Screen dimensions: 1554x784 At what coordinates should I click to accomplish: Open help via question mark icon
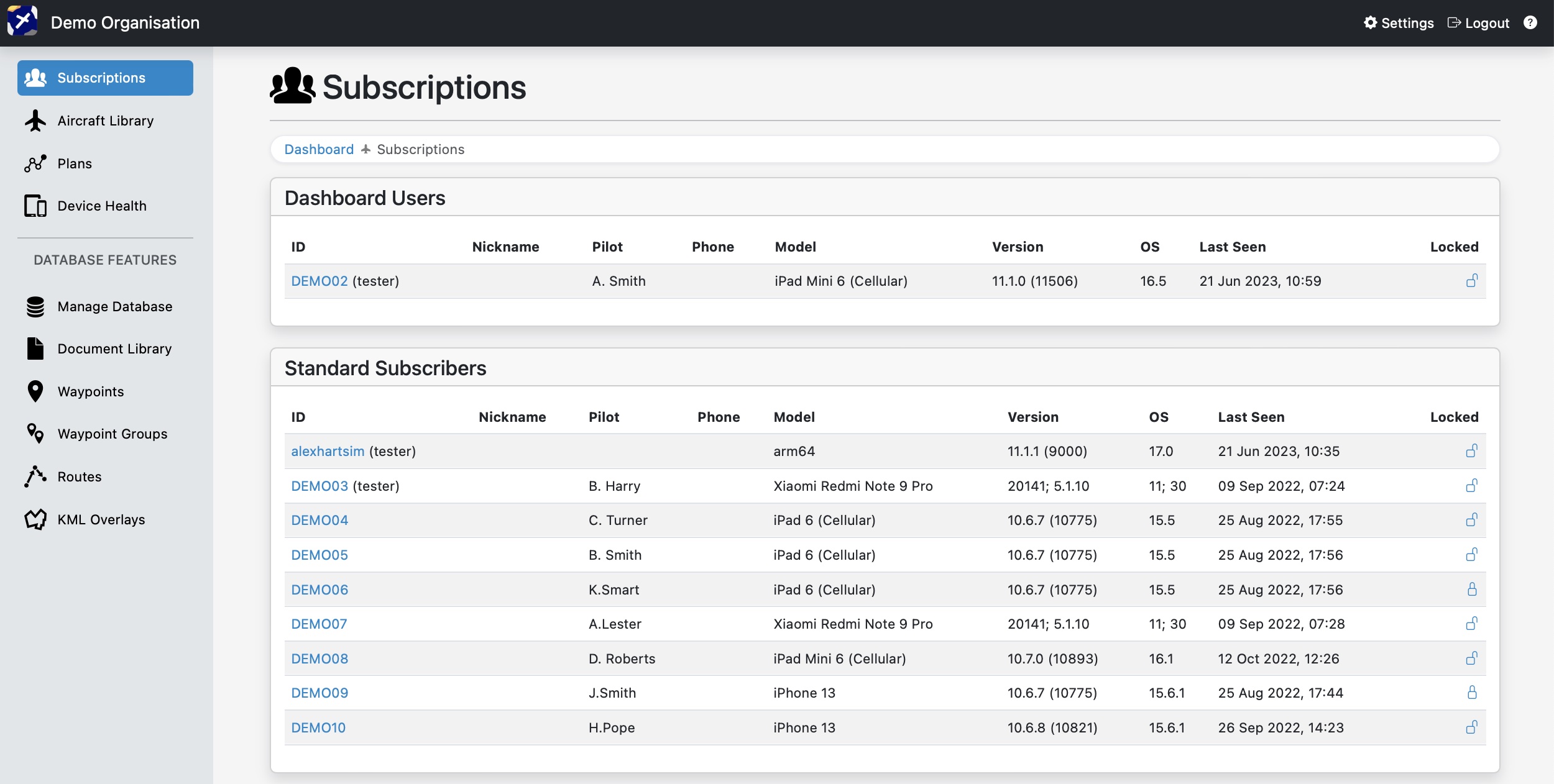coord(1530,23)
